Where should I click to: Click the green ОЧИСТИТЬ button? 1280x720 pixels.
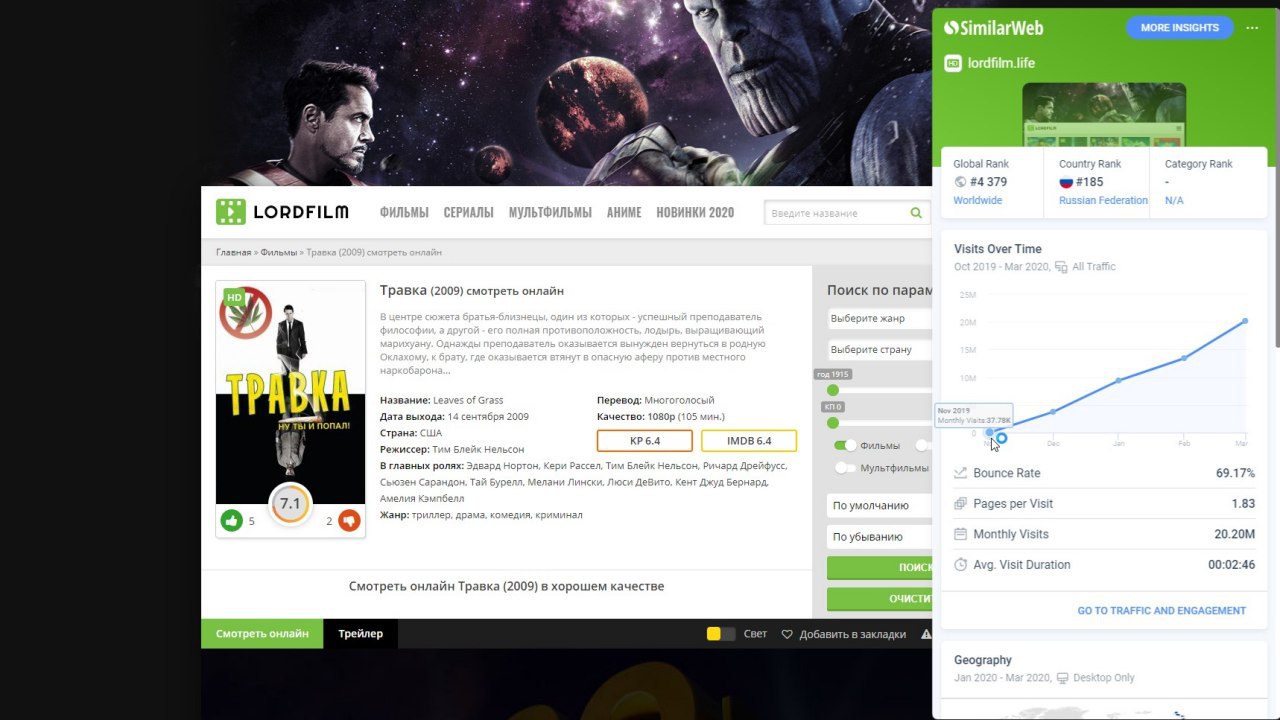[x=880, y=599]
